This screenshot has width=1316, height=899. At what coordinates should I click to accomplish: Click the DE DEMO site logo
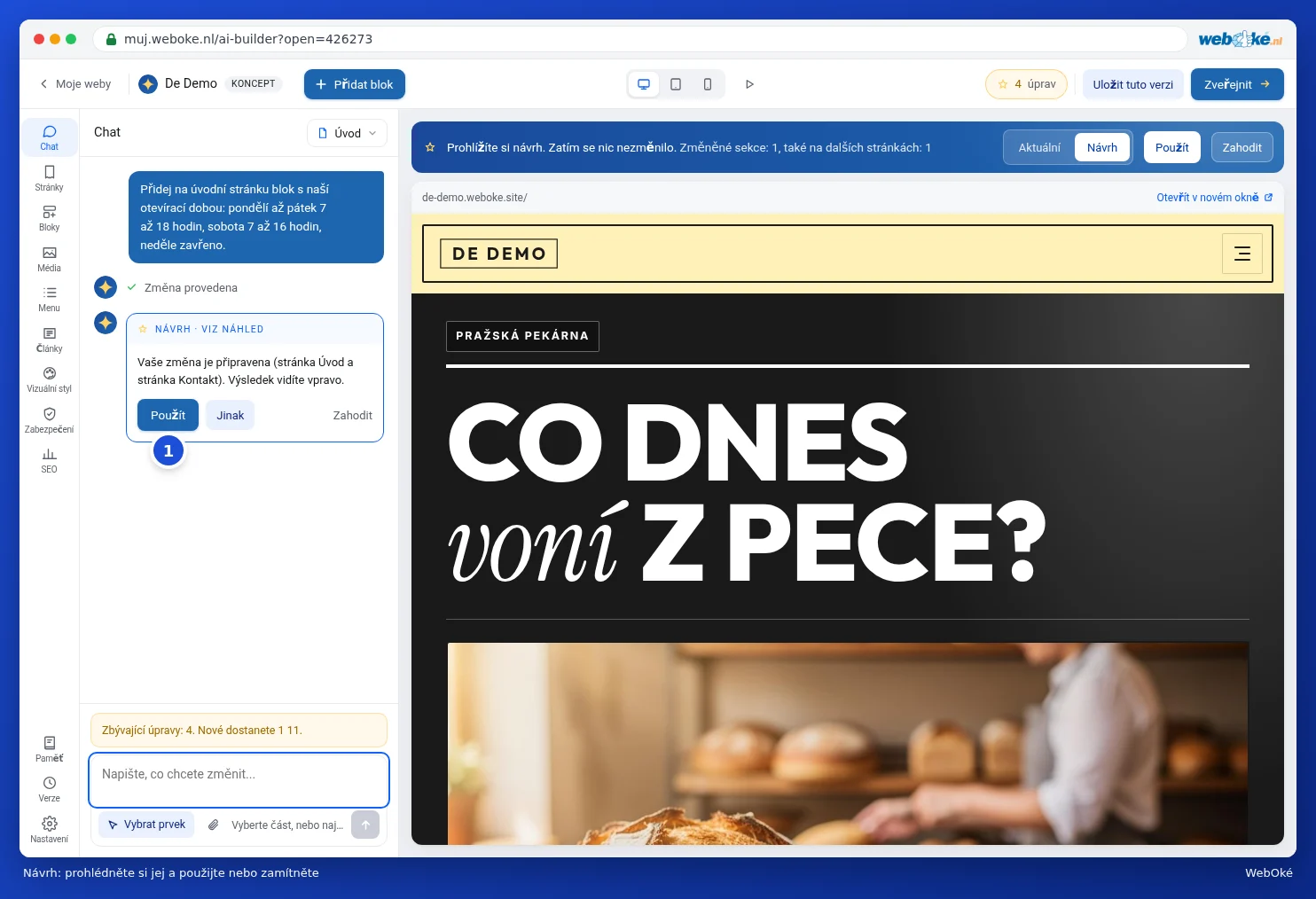(499, 254)
